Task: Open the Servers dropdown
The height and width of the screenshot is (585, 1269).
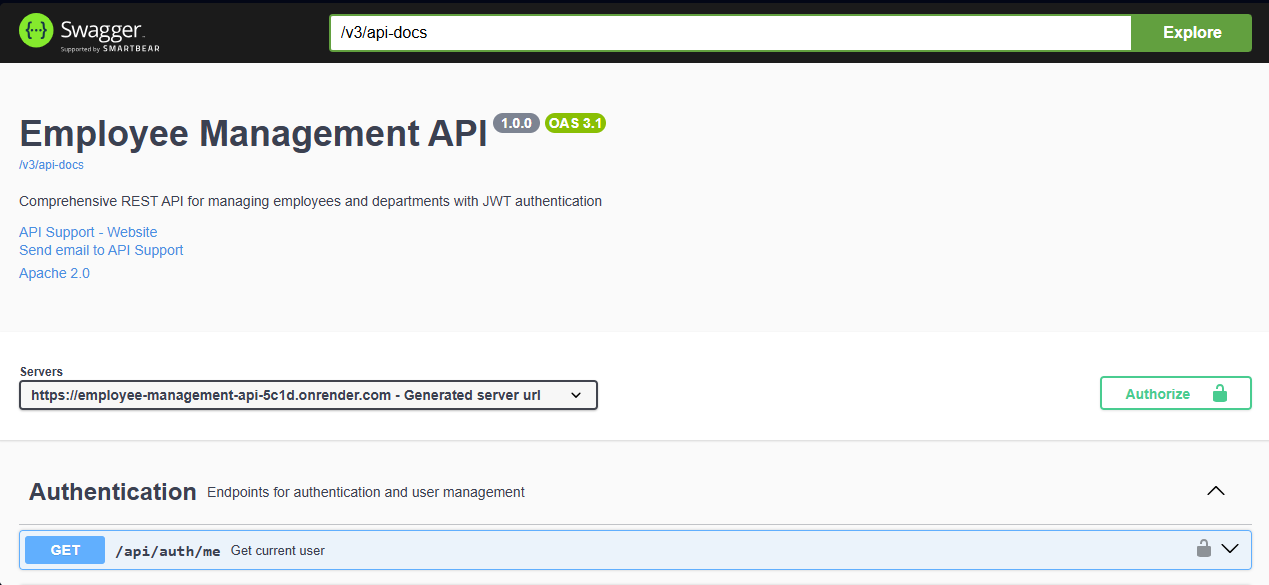Action: point(307,395)
